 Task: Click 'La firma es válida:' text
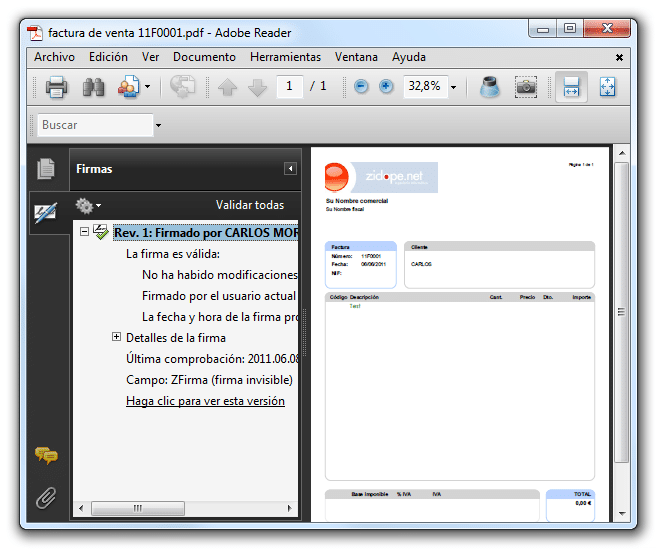point(173,254)
